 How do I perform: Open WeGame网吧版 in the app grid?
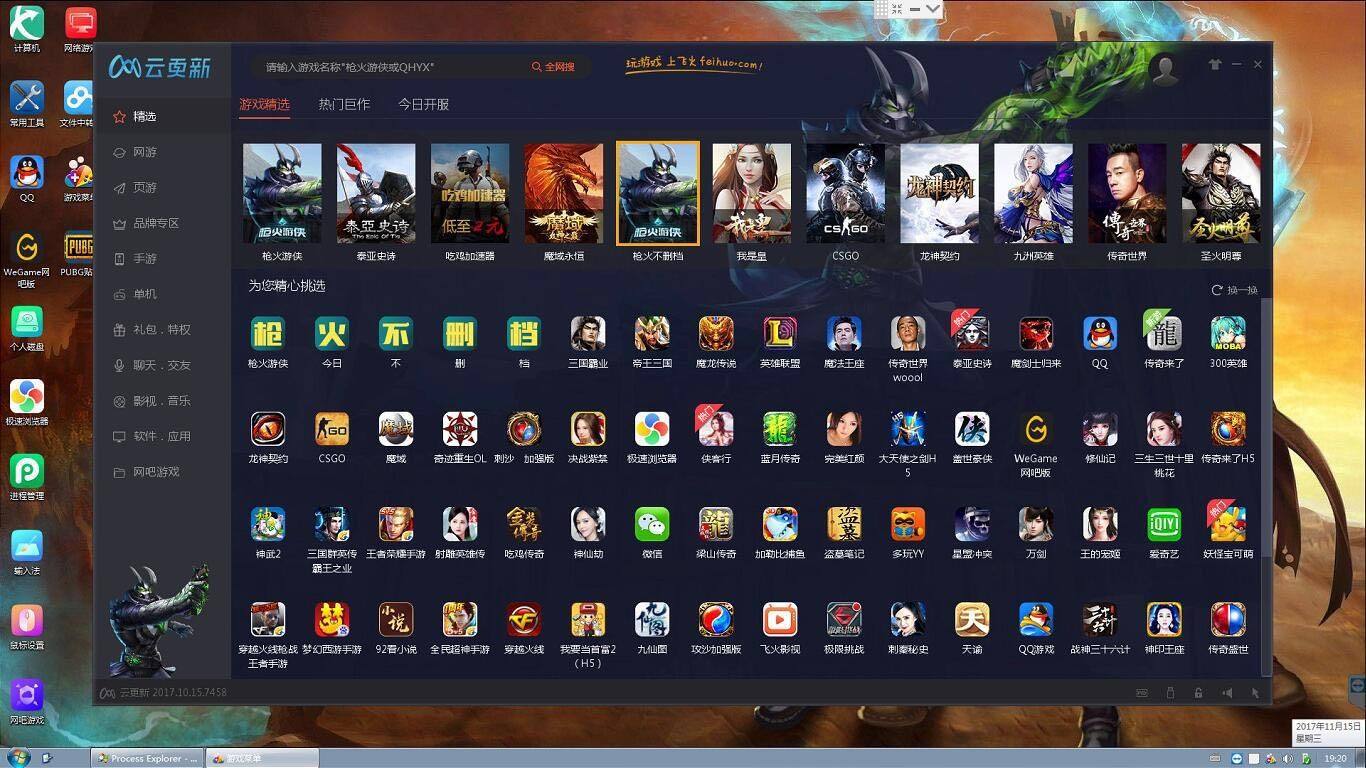[1036, 428]
